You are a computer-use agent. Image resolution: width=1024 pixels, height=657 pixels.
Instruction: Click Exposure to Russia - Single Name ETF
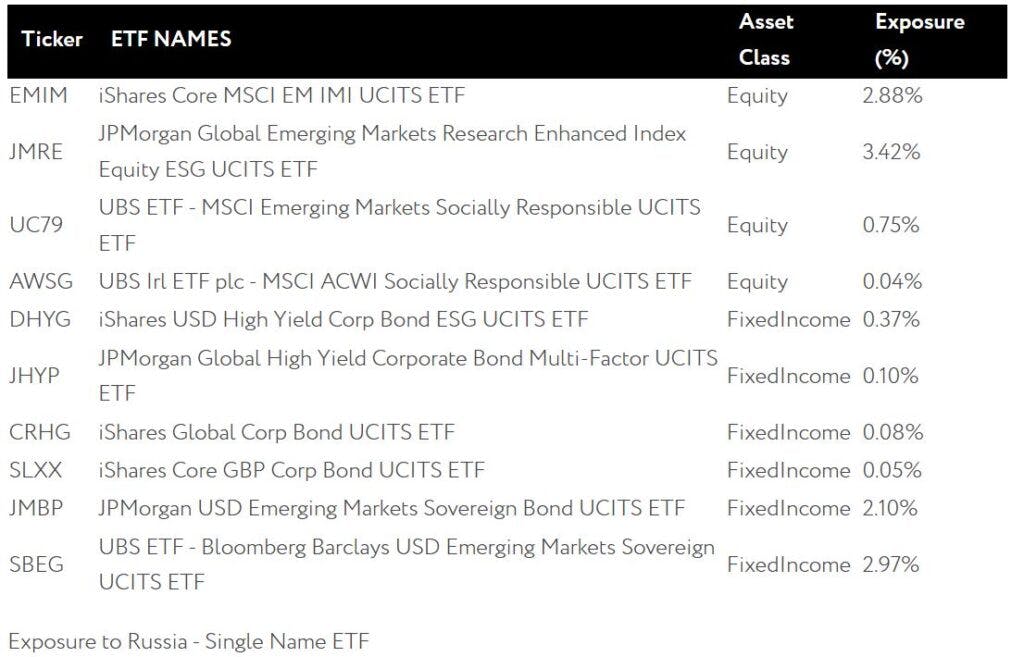click(x=189, y=641)
